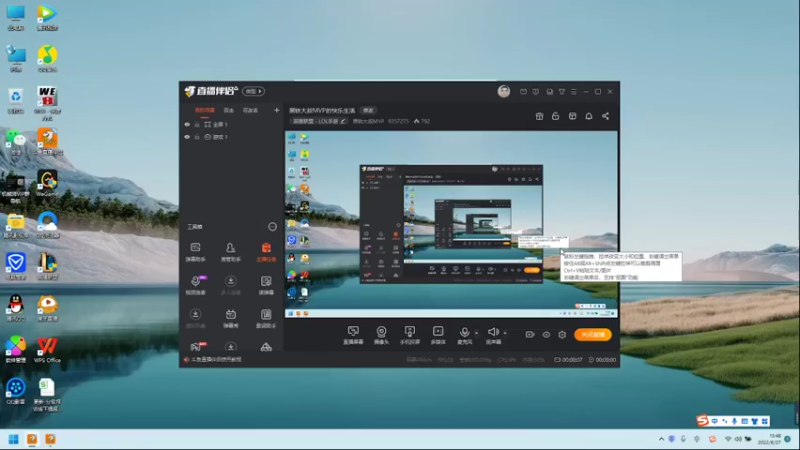This screenshot has height=450, width=800.
Task: Toggle the preview eye icon in bottom bar
Action: (546, 335)
